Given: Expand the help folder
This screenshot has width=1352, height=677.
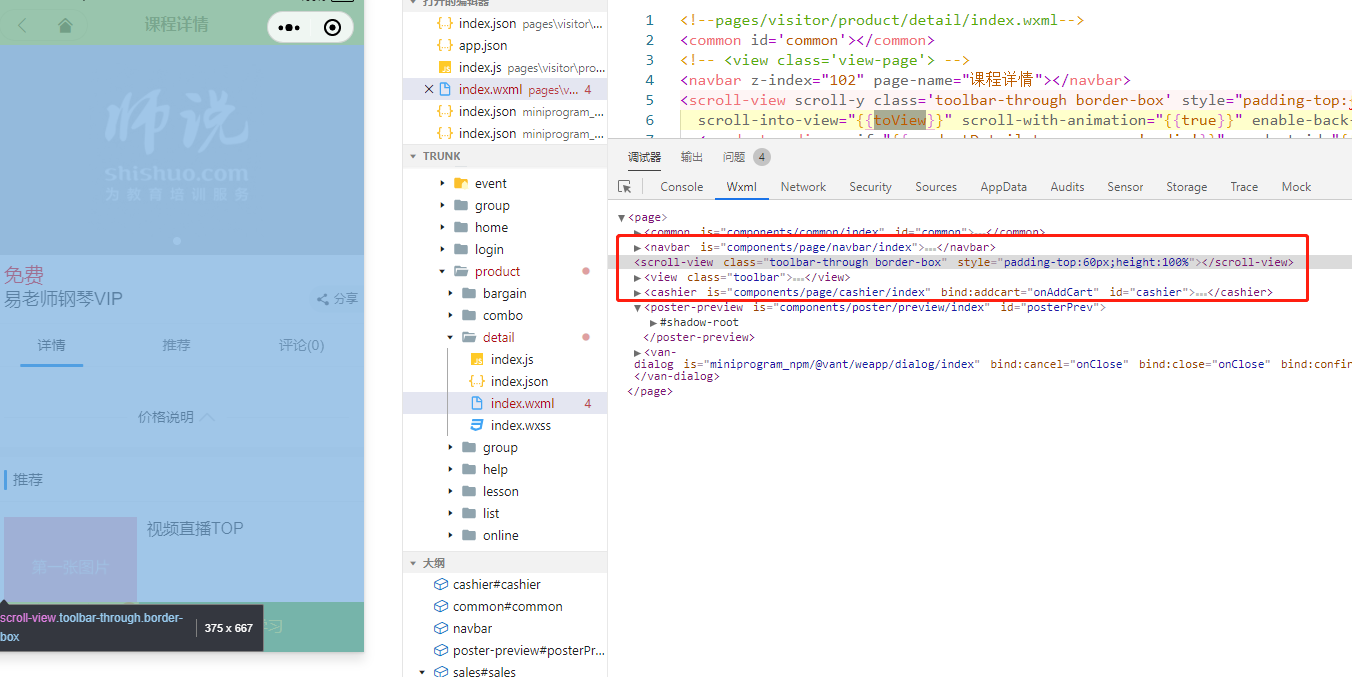Looking at the screenshot, I should [451, 469].
